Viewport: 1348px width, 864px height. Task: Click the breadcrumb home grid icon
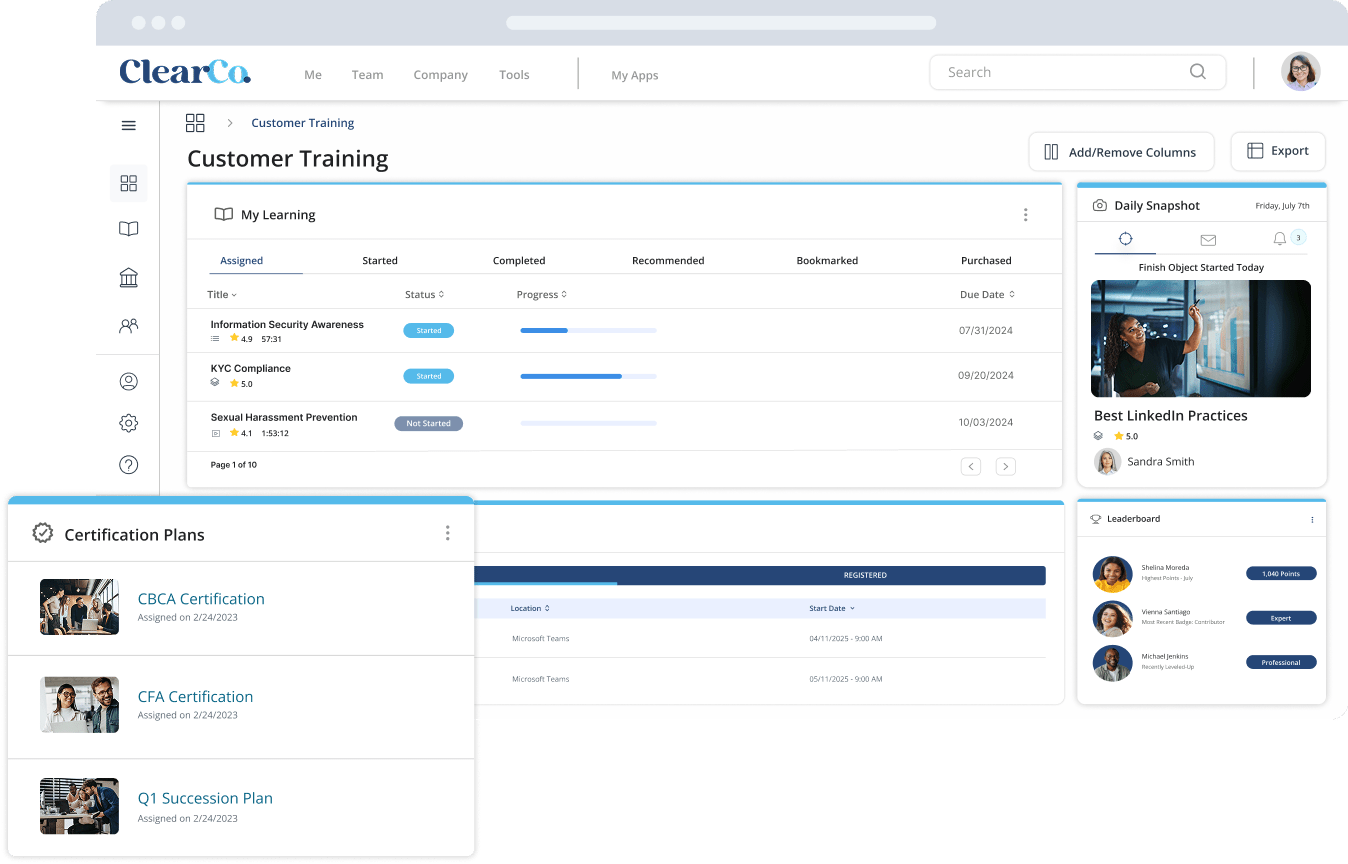tap(195, 123)
